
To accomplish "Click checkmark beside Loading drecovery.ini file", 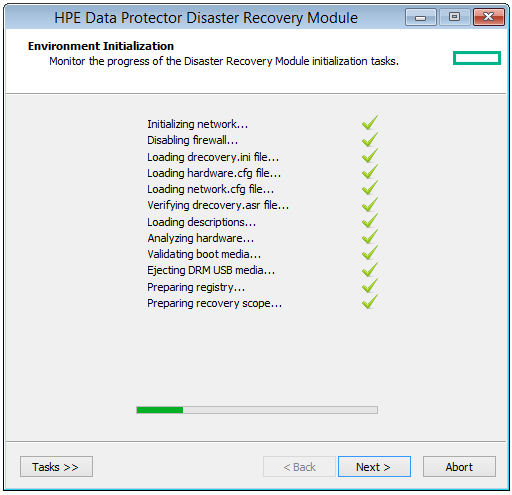I will [370, 155].
